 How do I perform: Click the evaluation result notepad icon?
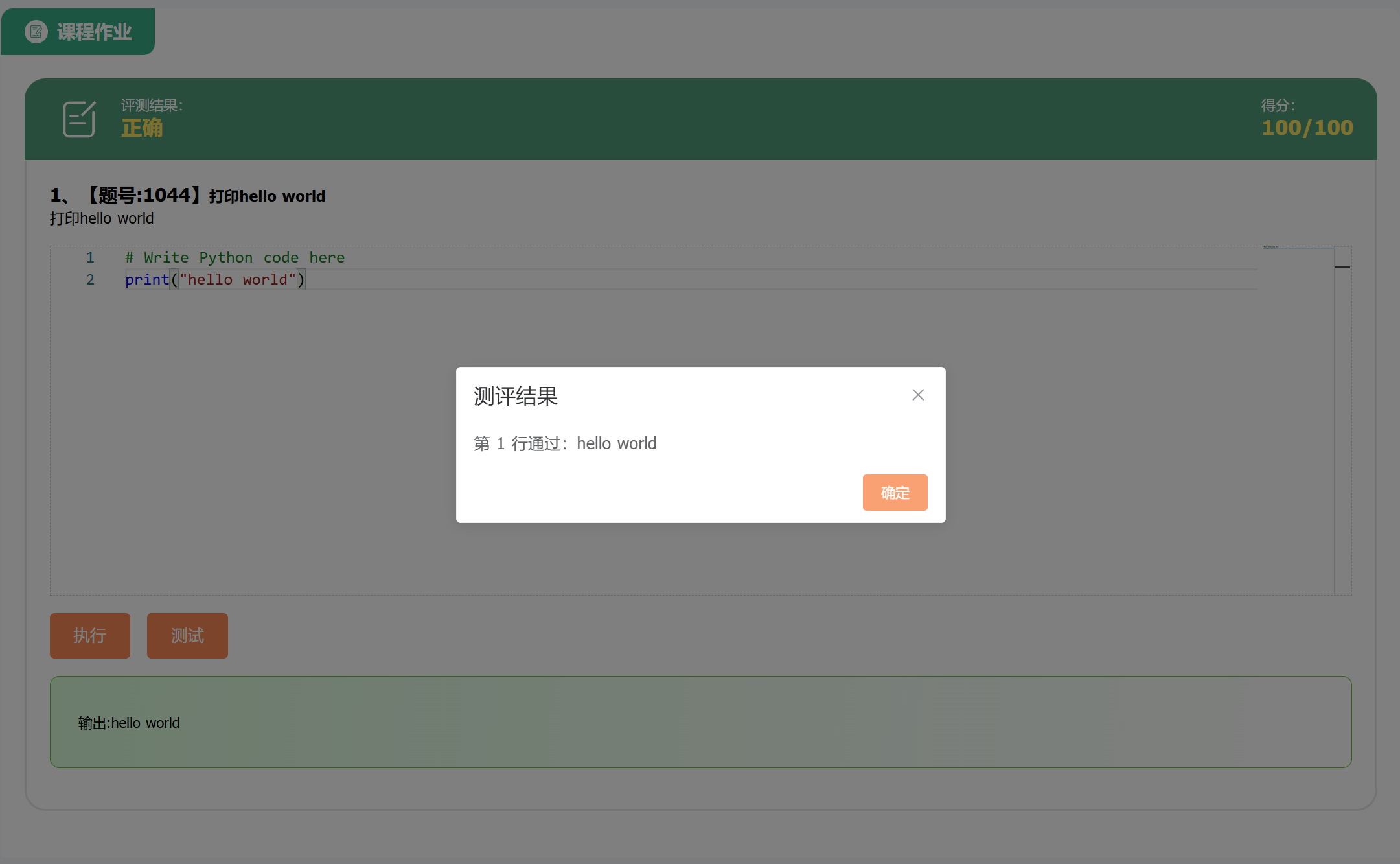click(x=79, y=119)
